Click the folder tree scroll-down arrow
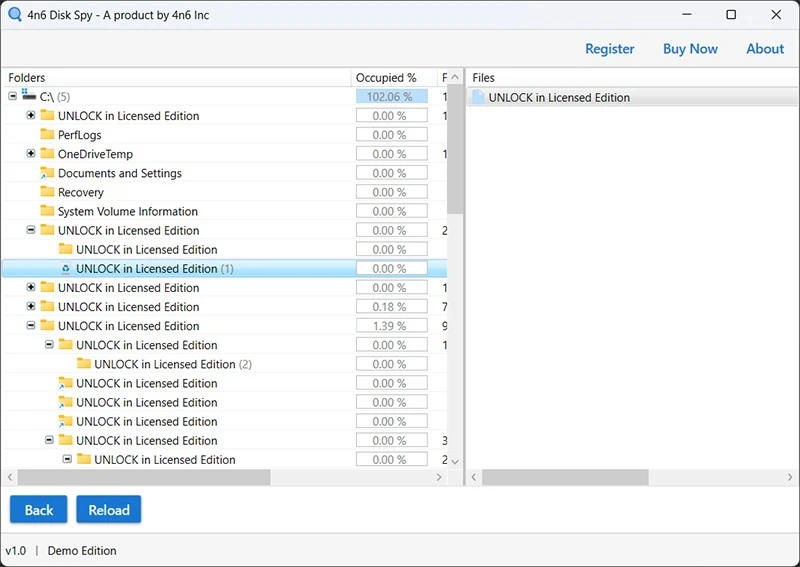The height and width of the screenshot is (567, 800). 455,461
